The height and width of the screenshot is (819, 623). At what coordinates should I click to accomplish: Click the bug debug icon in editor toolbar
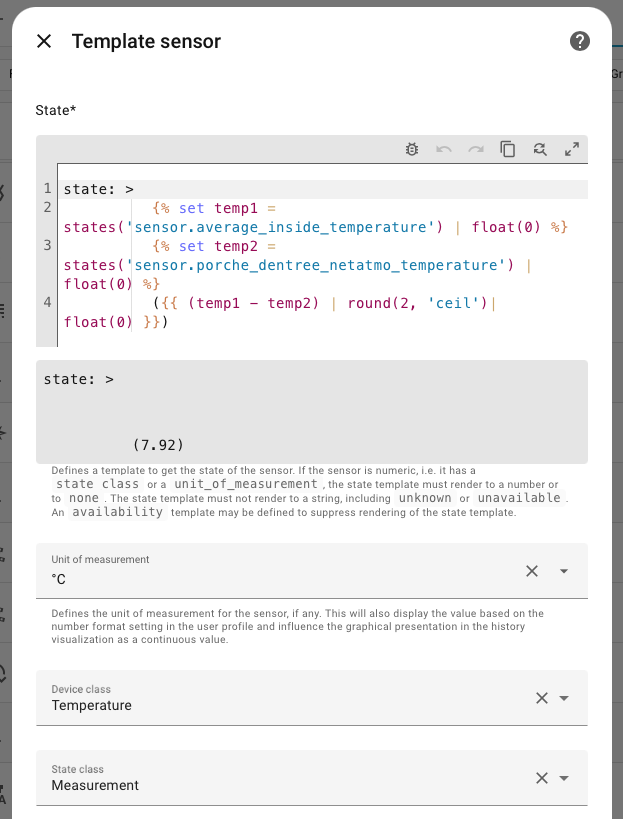point(412,149)
